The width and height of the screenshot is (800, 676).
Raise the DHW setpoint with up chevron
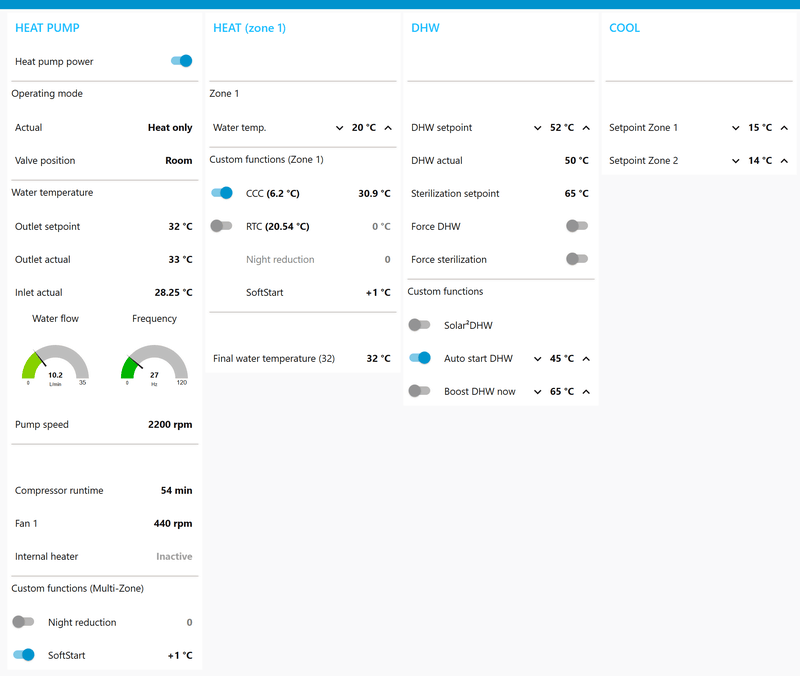point(586,128)
